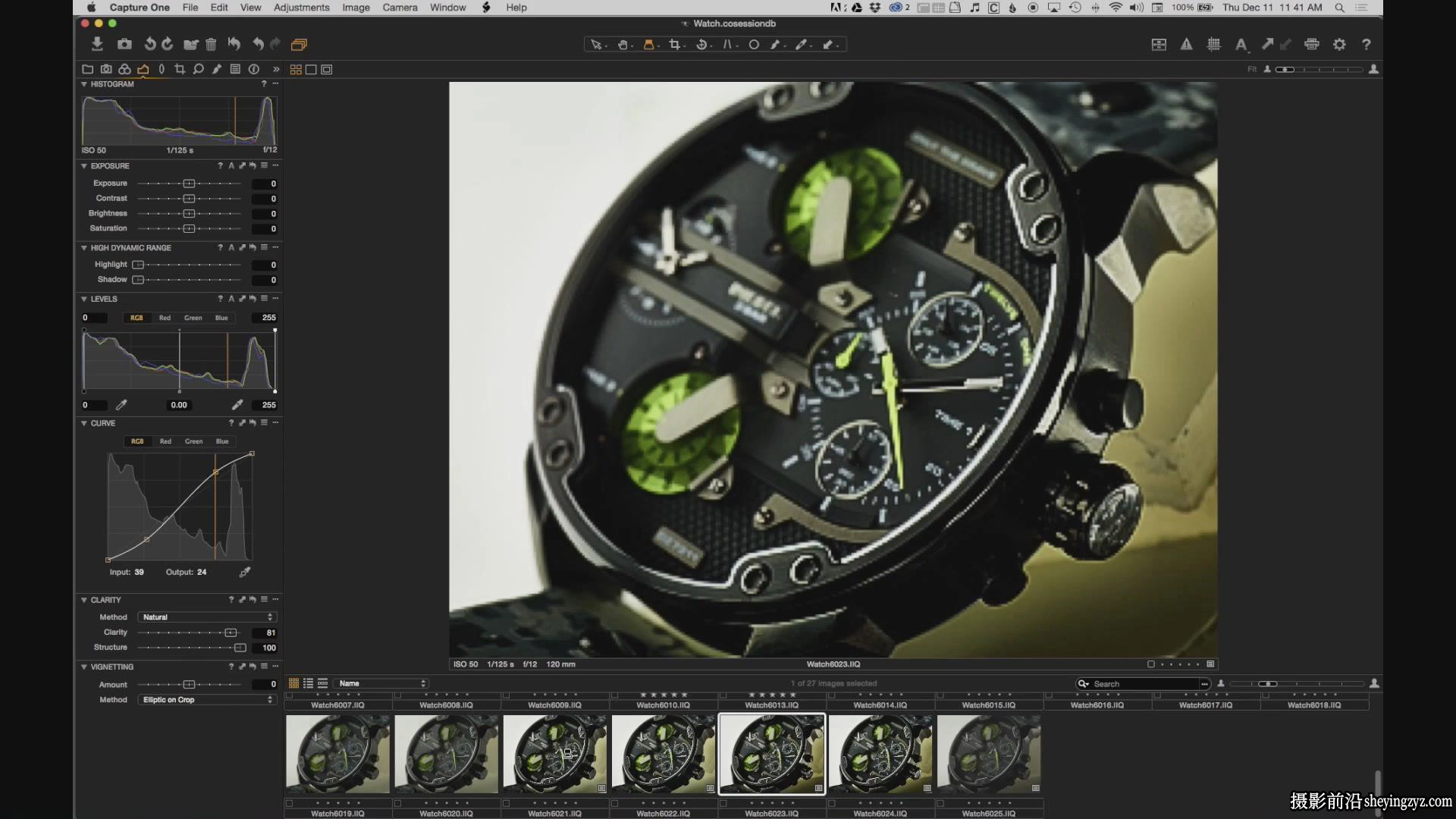Click the Help question mark toolbar icon
This screenshot has height=819, width=1456.
coord(1367,45)
